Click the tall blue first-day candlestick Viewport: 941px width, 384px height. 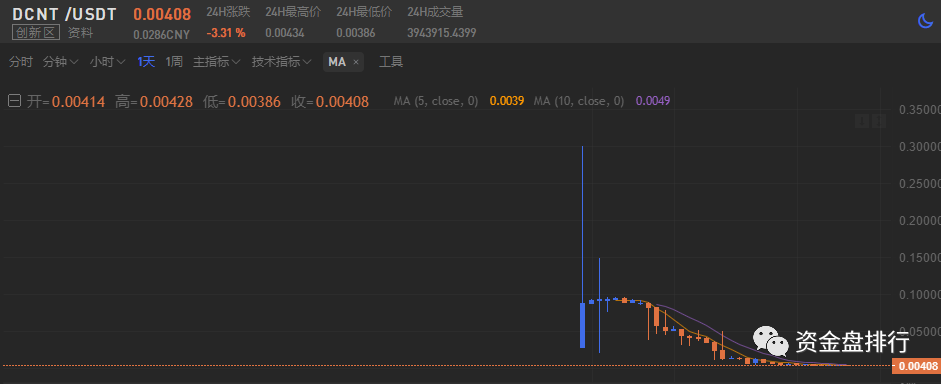click(582, 247)
